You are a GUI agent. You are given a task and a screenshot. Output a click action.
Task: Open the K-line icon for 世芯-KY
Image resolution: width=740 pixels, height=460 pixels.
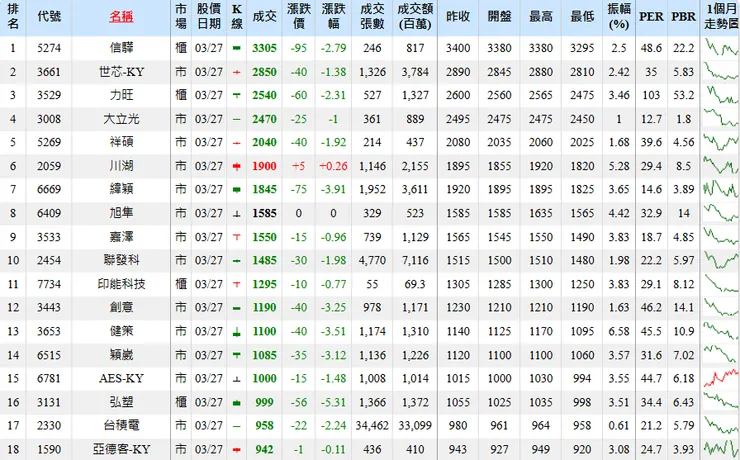pos(237,72)
